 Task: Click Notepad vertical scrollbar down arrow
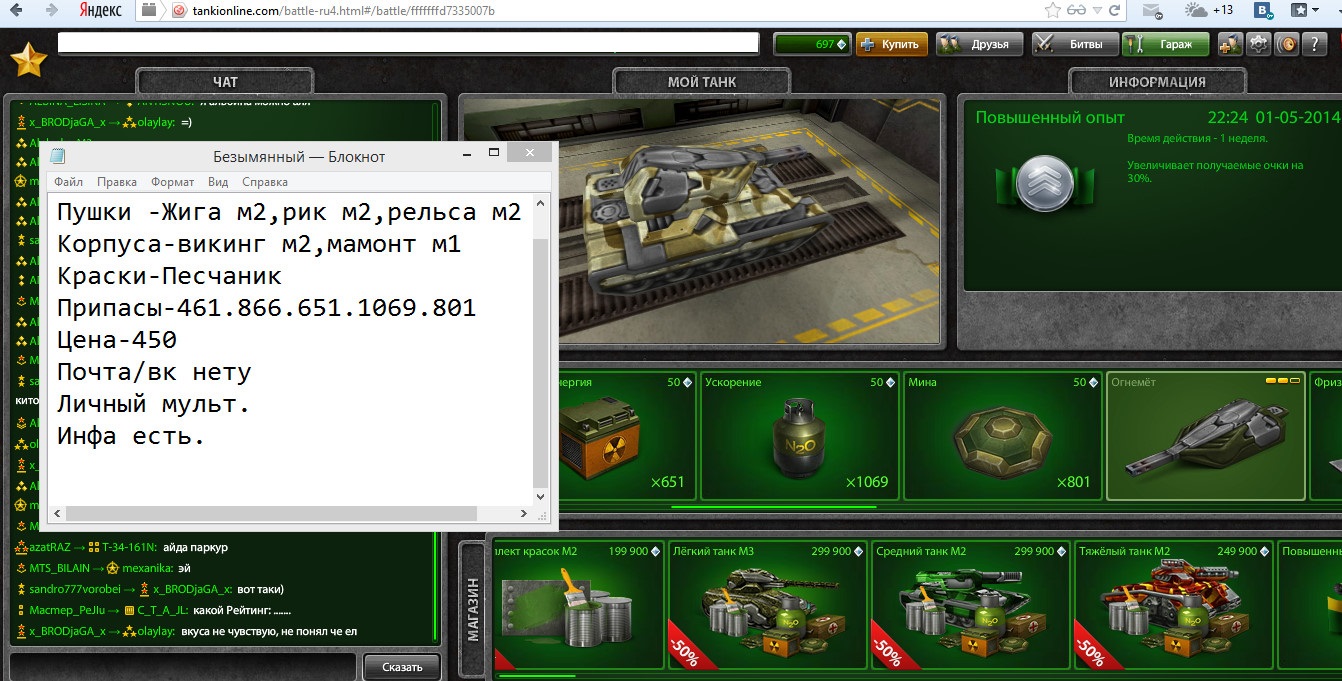[x=541, y=496]
